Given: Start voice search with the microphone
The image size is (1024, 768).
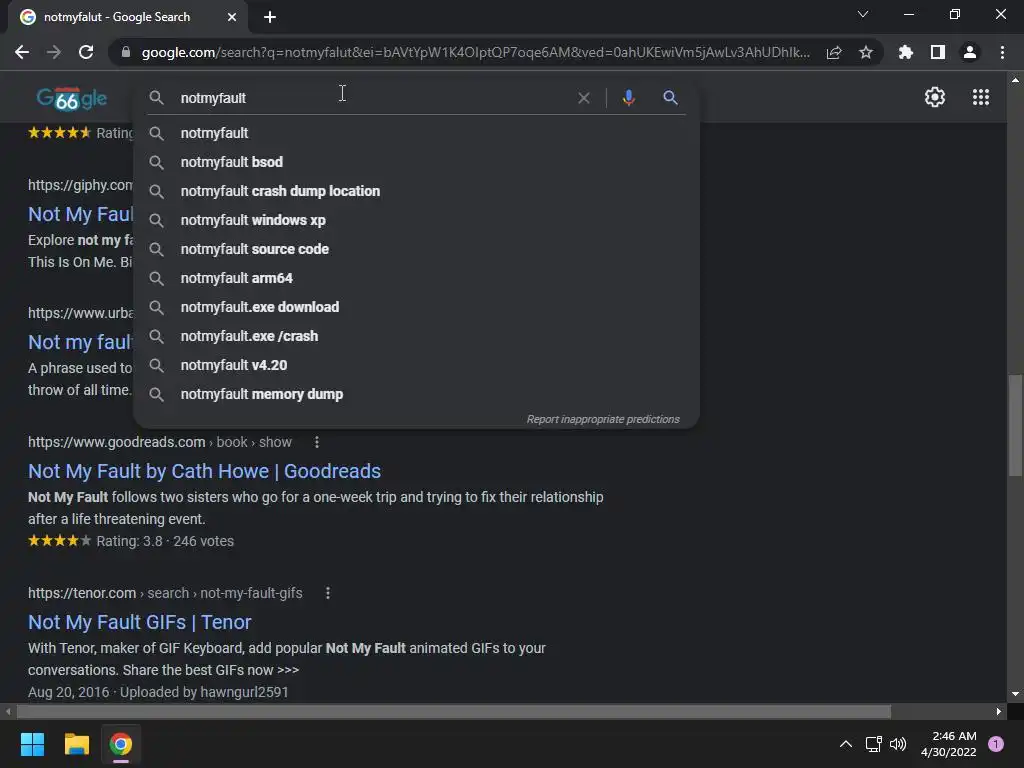Looking at the screenshot, I should (628, 98).
